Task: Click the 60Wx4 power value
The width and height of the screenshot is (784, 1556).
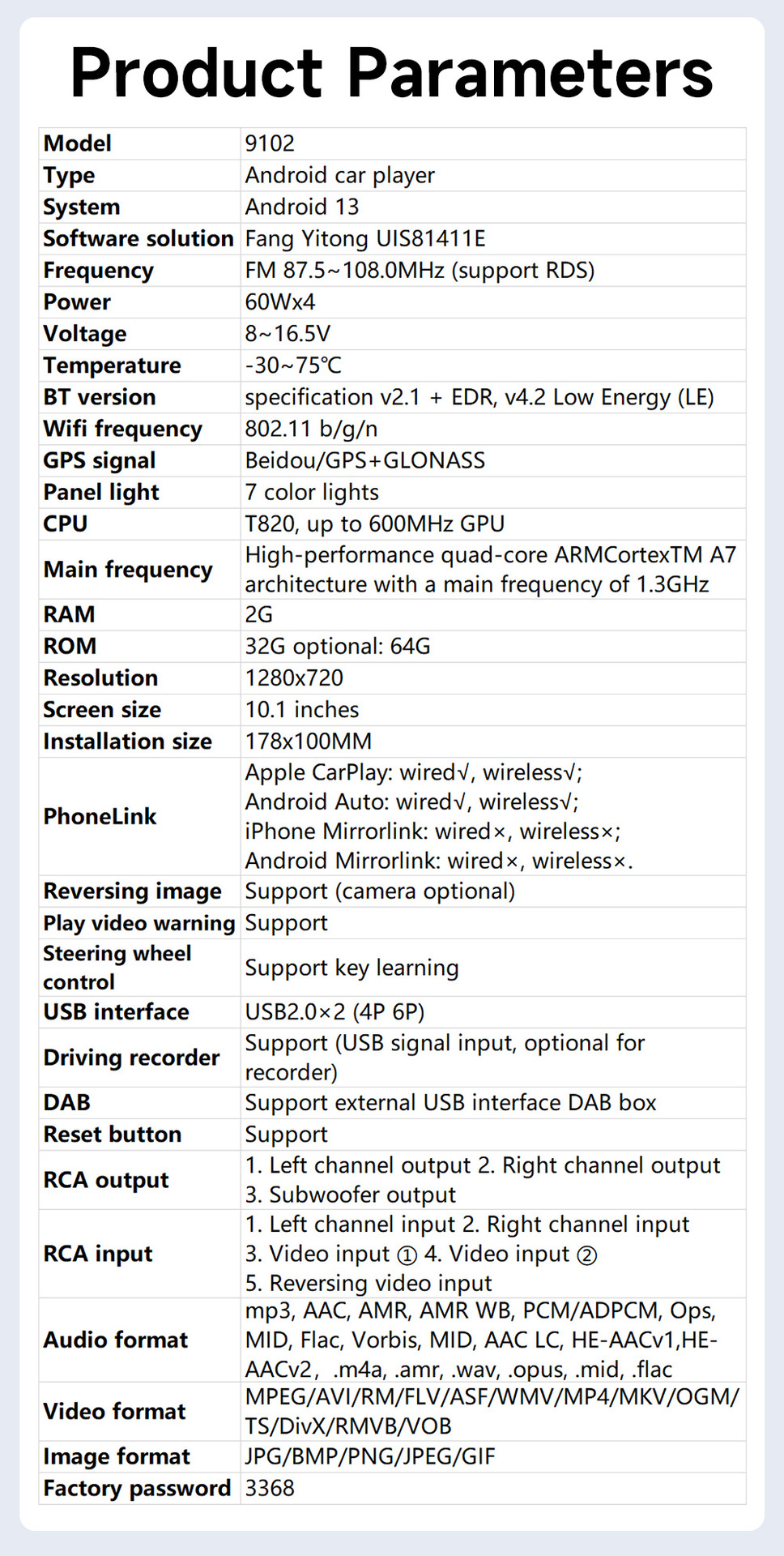Action: 280,301
